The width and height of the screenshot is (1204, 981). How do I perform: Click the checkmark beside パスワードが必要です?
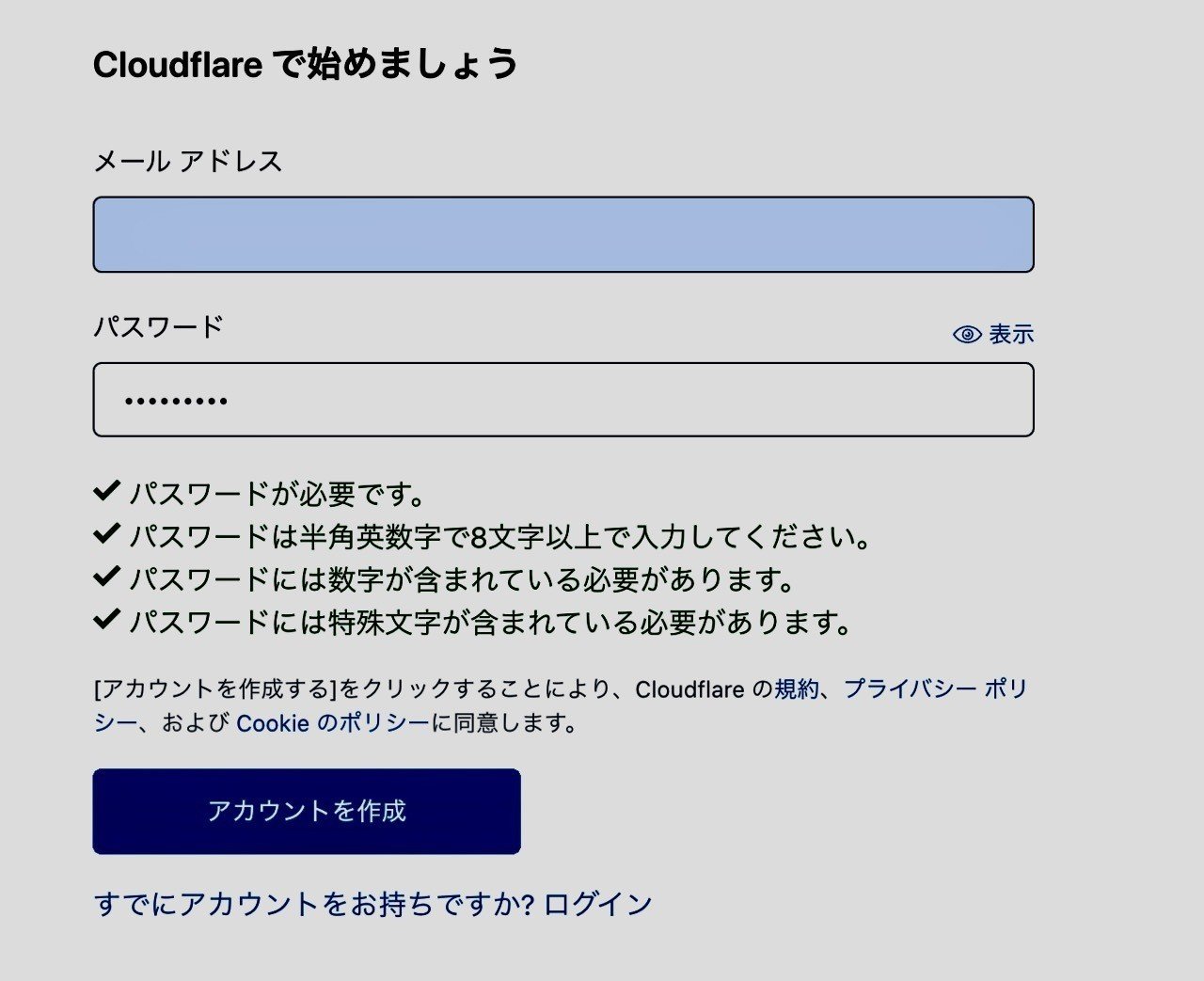tap(106, 490)
